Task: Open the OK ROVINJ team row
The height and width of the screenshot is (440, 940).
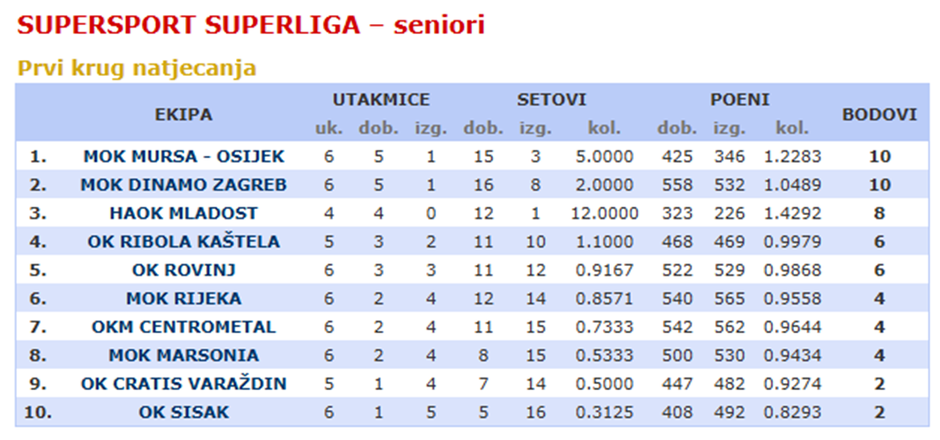Action: (184, 270)
